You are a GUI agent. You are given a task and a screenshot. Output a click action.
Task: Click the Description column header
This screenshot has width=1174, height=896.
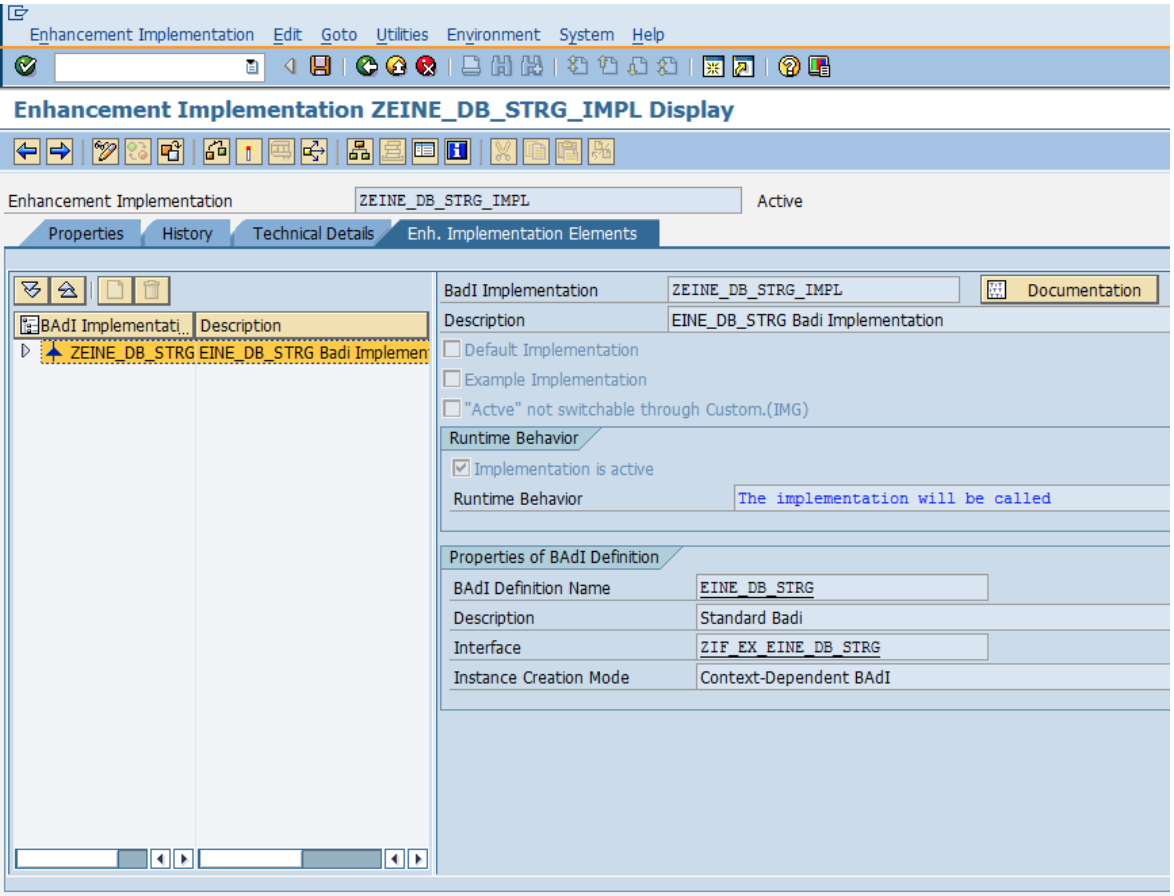[x=311, y=326]
